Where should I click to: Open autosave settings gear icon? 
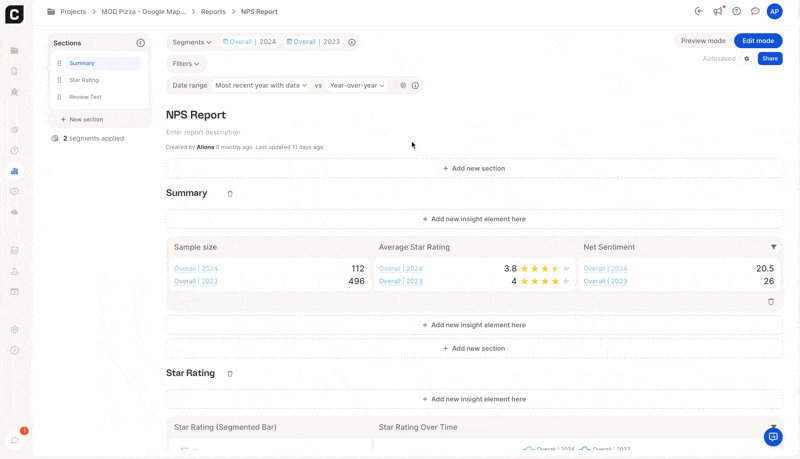tap(746, 59)
